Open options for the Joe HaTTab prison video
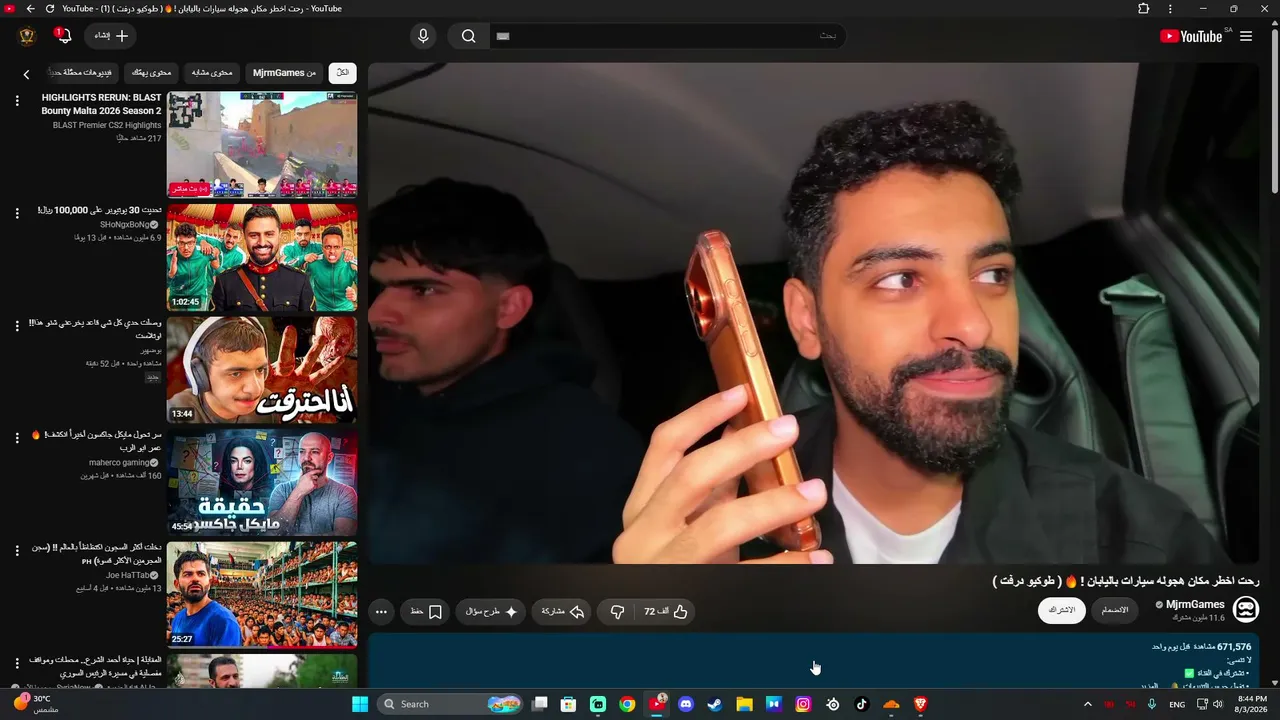This screenshot has height=720, width=1280. point(17,551)
